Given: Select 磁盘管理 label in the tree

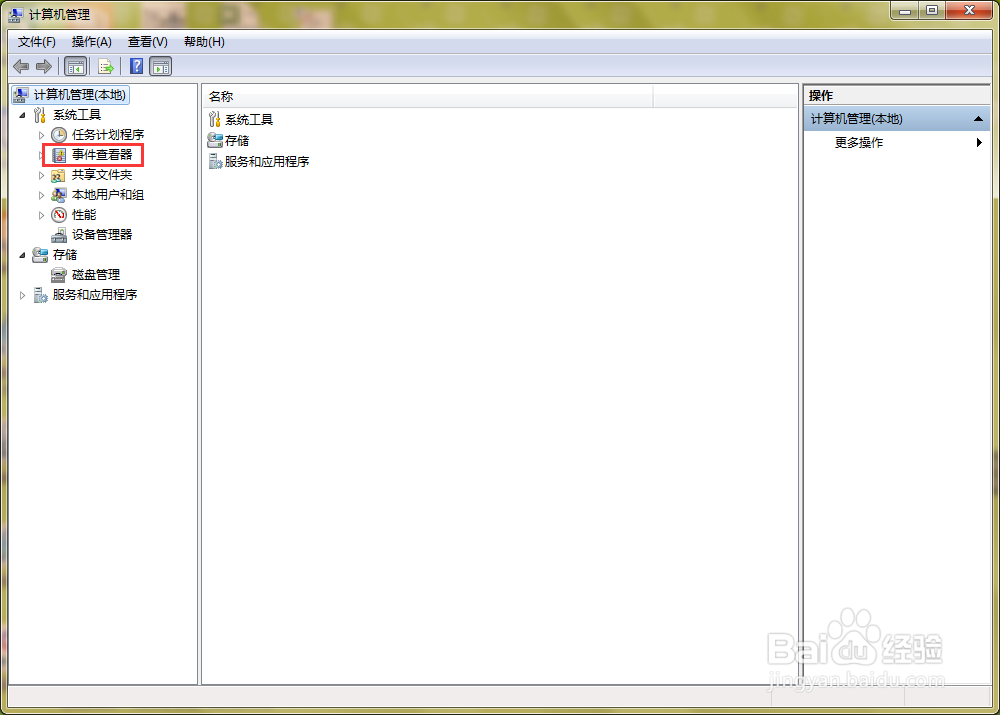Looking at the screenshot, I should (96, 275).
